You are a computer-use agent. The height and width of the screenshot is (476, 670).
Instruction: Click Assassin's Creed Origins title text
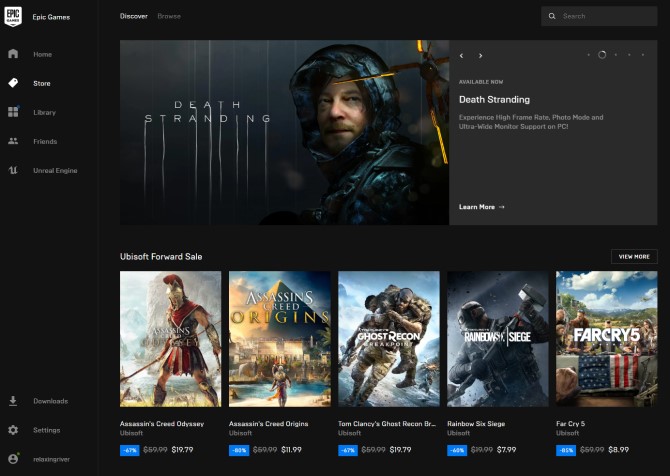click(269, 424)
